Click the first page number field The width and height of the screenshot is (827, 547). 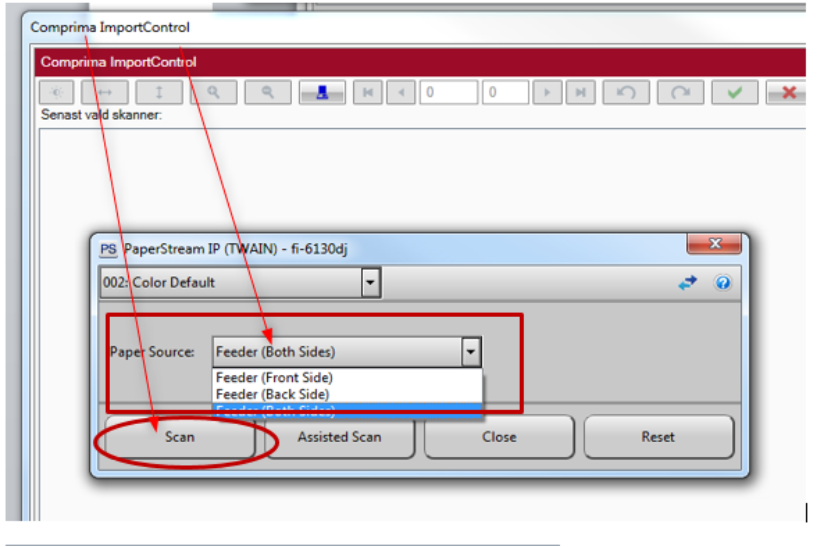[448, 92]
